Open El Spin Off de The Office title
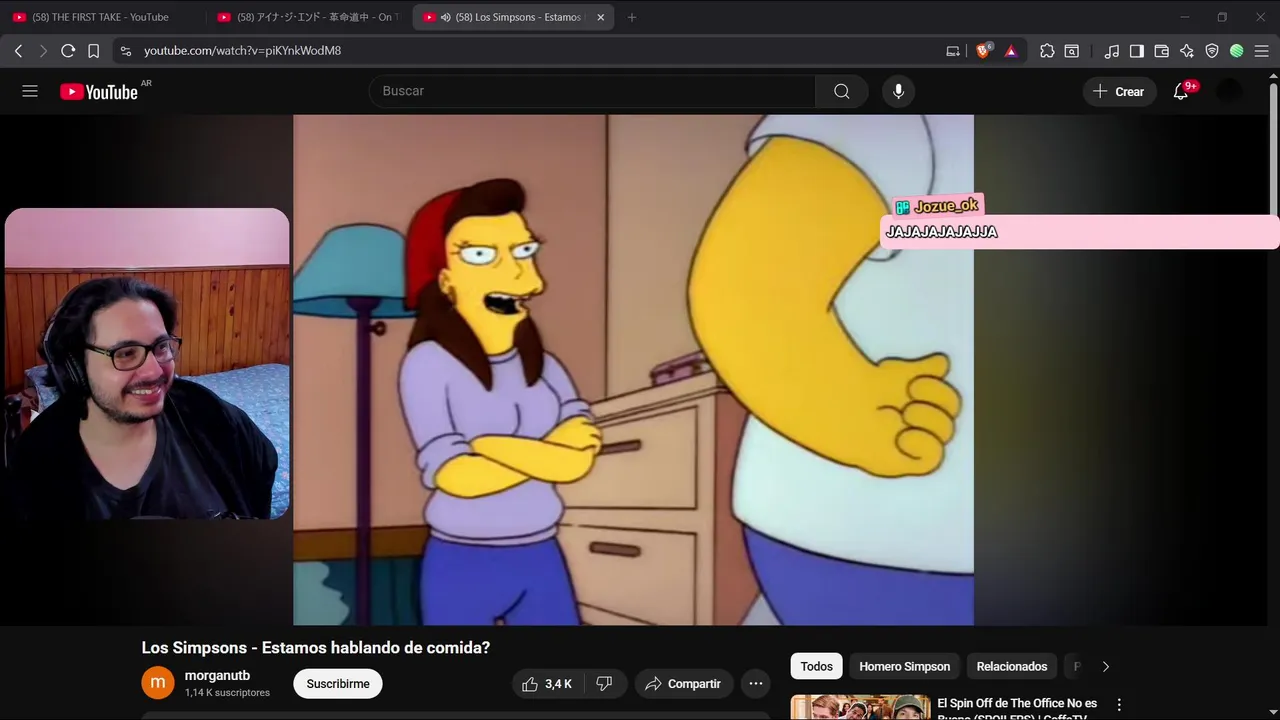The image size is (1280, 720). click(1017, 708)
